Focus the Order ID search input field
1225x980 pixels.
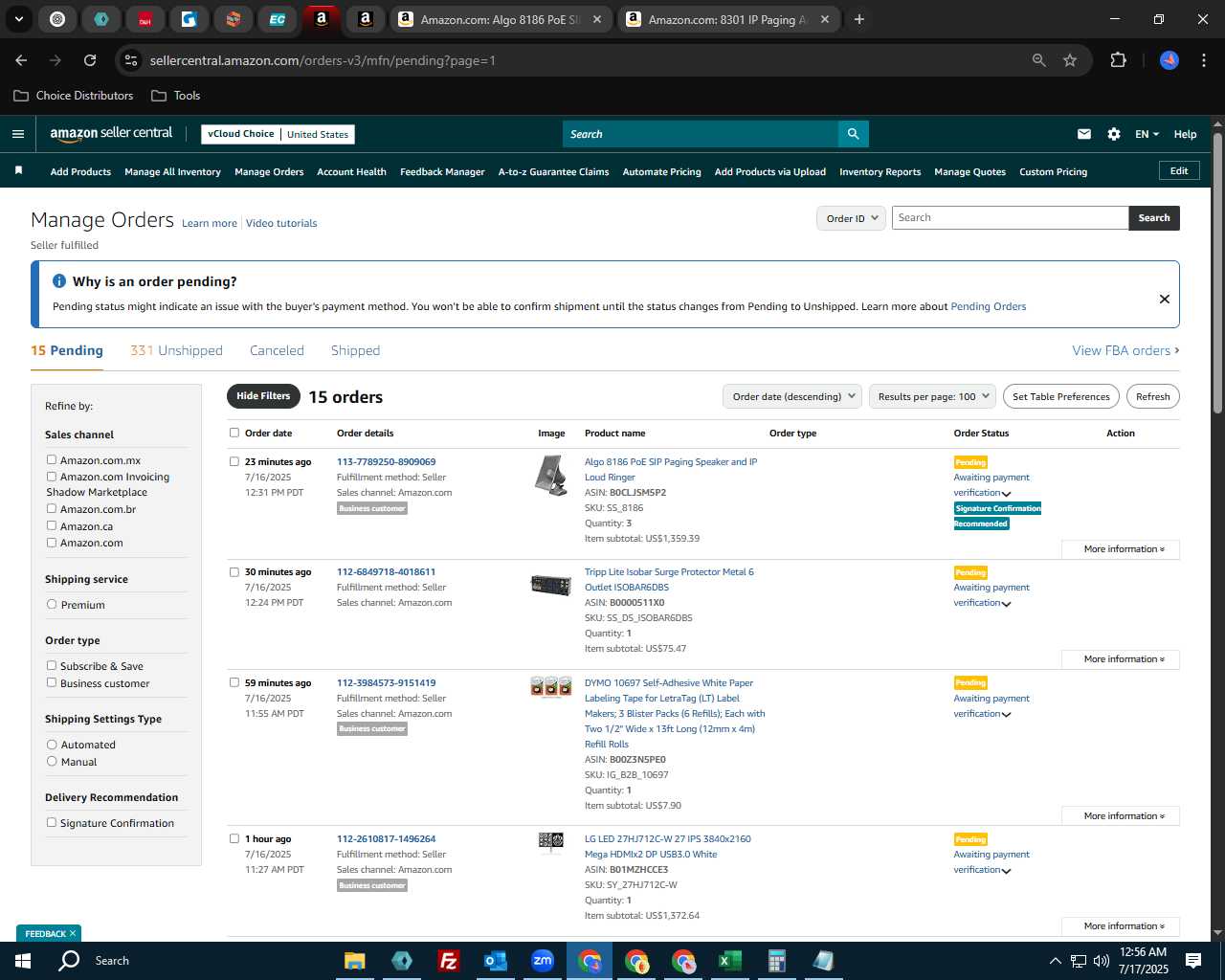click(1010, 218)
